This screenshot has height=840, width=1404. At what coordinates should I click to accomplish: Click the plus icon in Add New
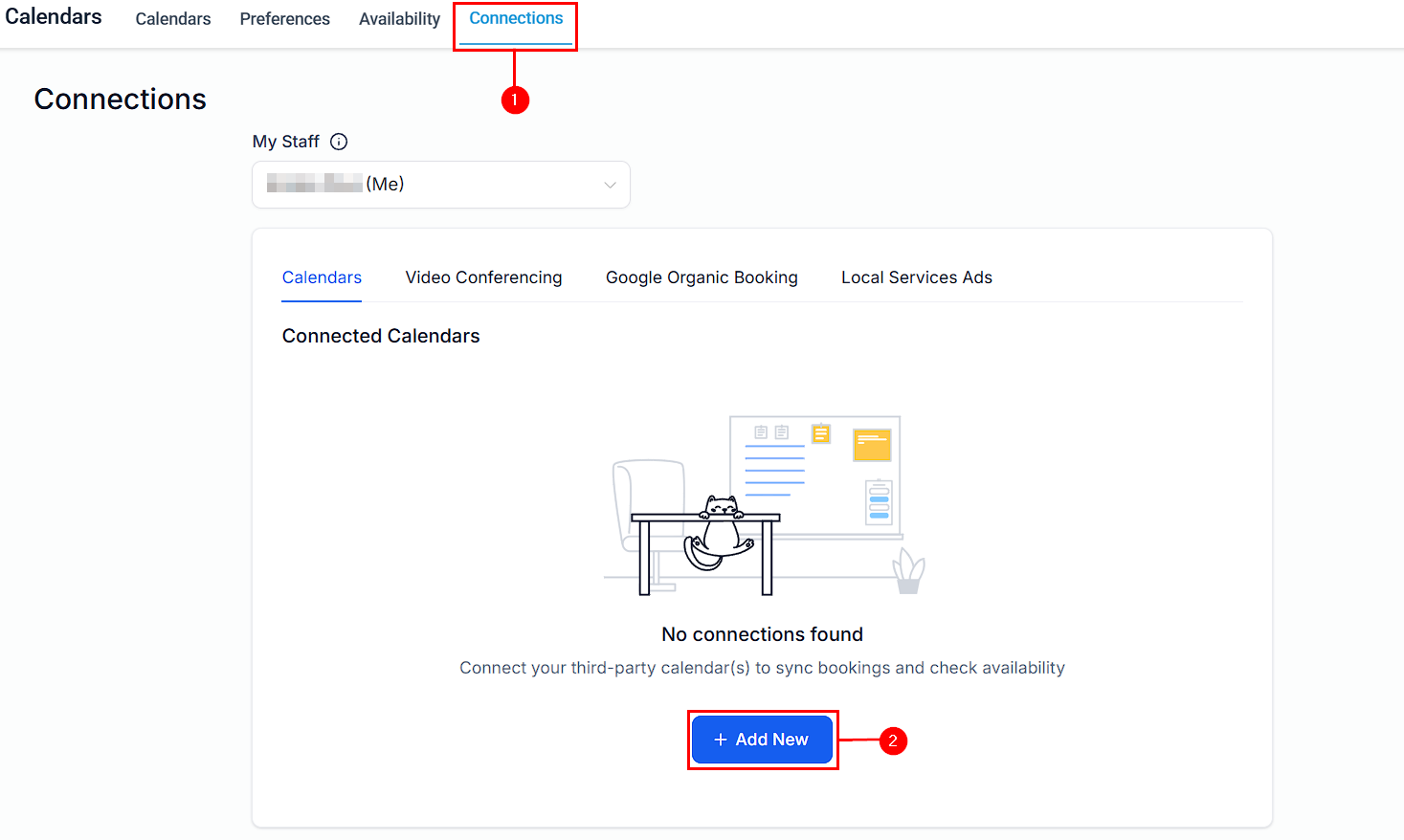tap(721, 740)
